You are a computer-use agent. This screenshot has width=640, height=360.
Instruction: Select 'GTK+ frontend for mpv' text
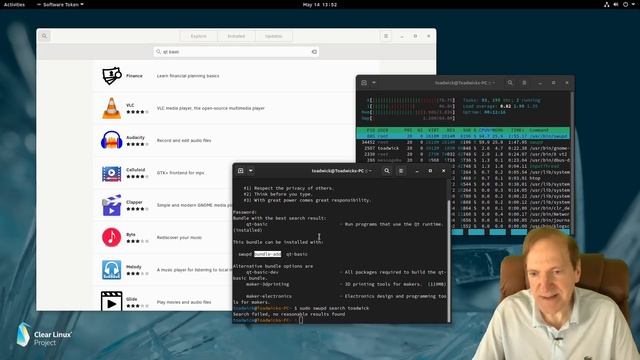tap(180, 173)
